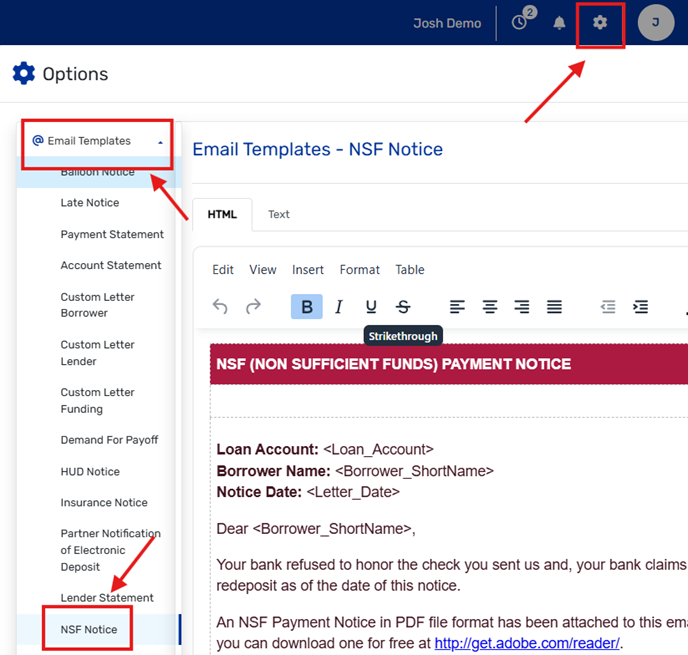
Task: Select the Late Notice template
Action: 90,203
